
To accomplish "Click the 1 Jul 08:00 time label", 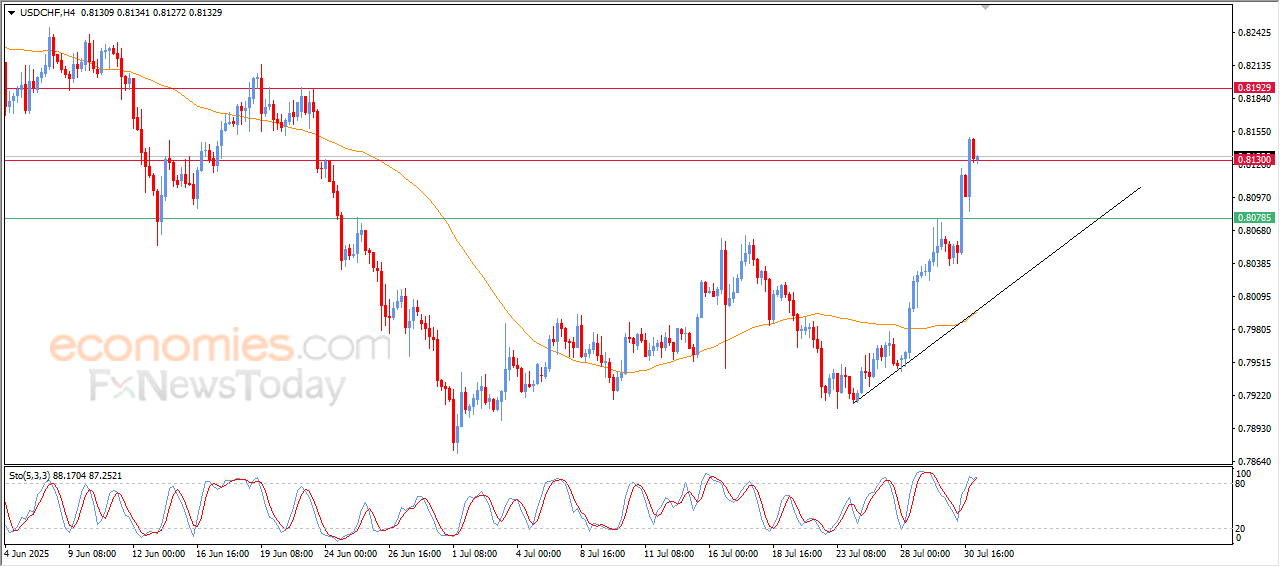I will coord(477,552).
